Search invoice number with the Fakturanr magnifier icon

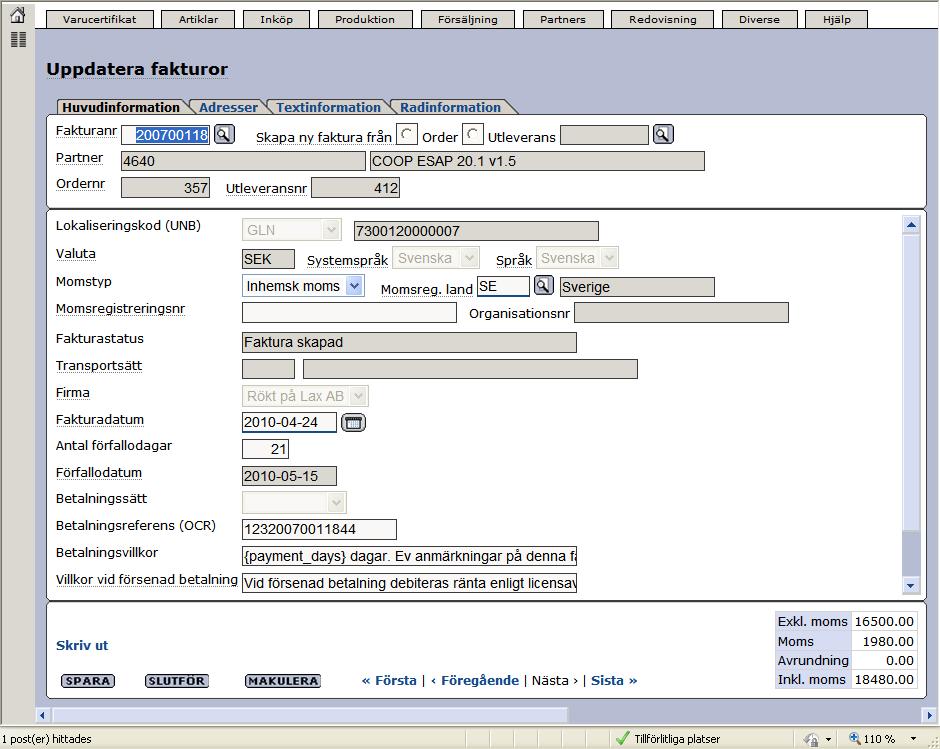[x=224, y=134]
